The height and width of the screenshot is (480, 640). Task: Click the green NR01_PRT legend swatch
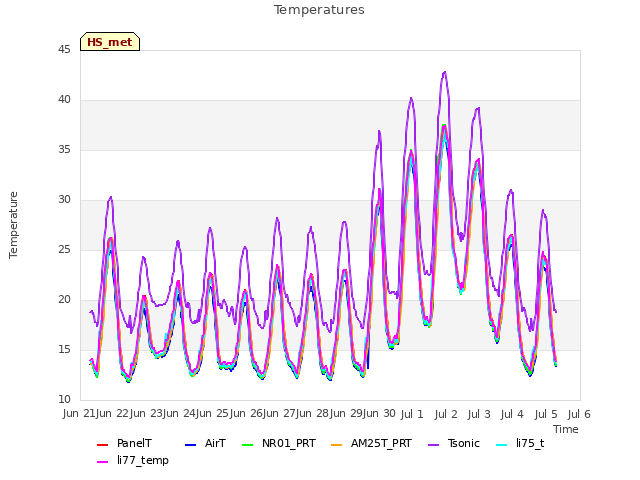tap(248, 444)
